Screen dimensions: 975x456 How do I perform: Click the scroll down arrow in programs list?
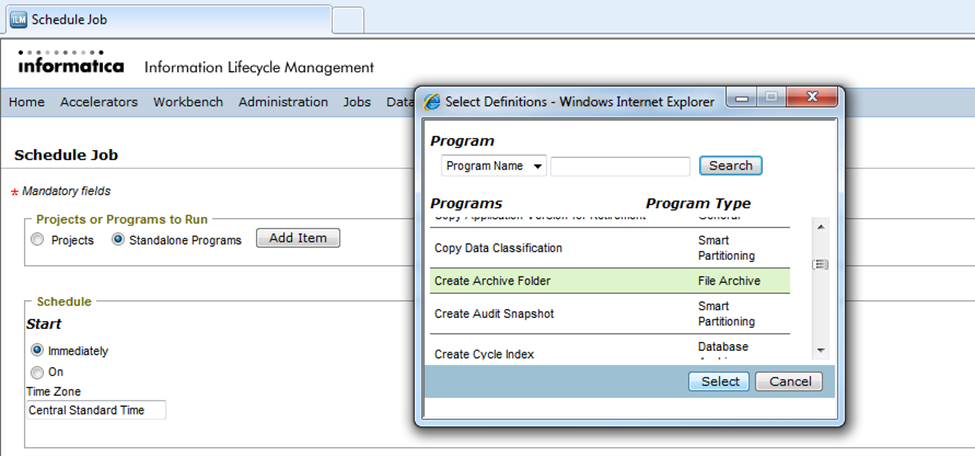click(x=820, y=351)
